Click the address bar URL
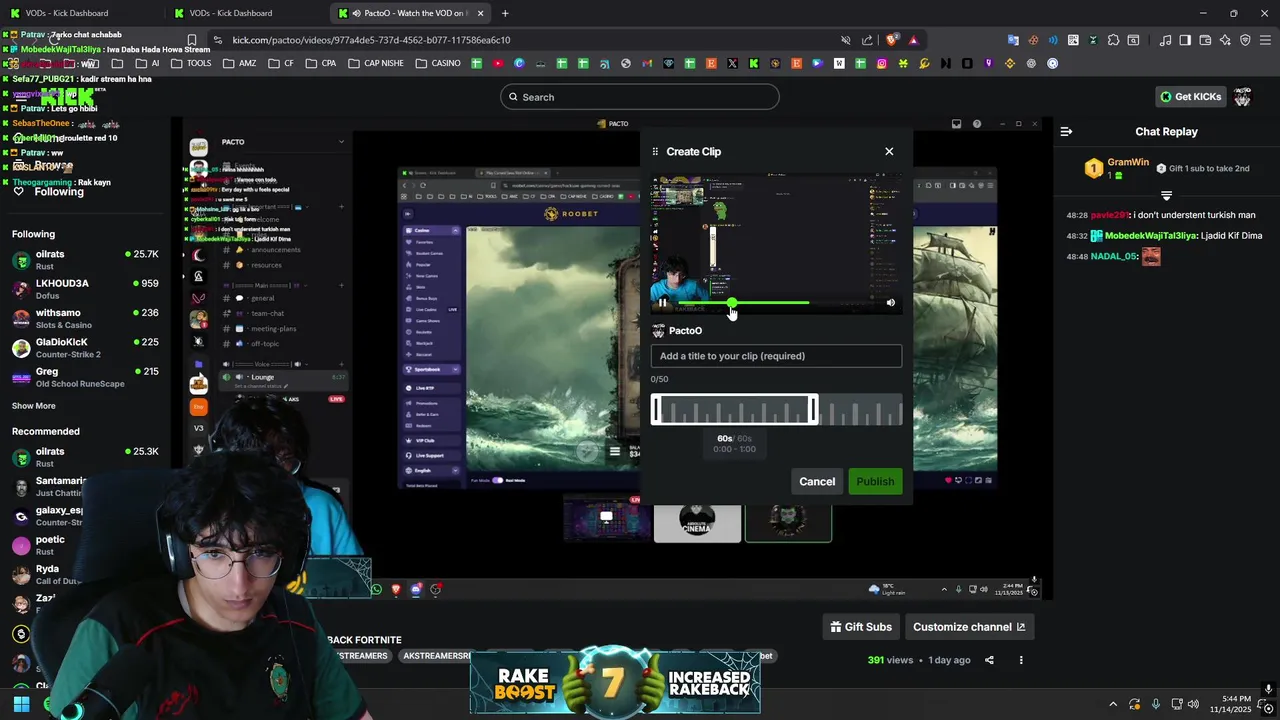The image size is (1280, 720). click(372, 40)
